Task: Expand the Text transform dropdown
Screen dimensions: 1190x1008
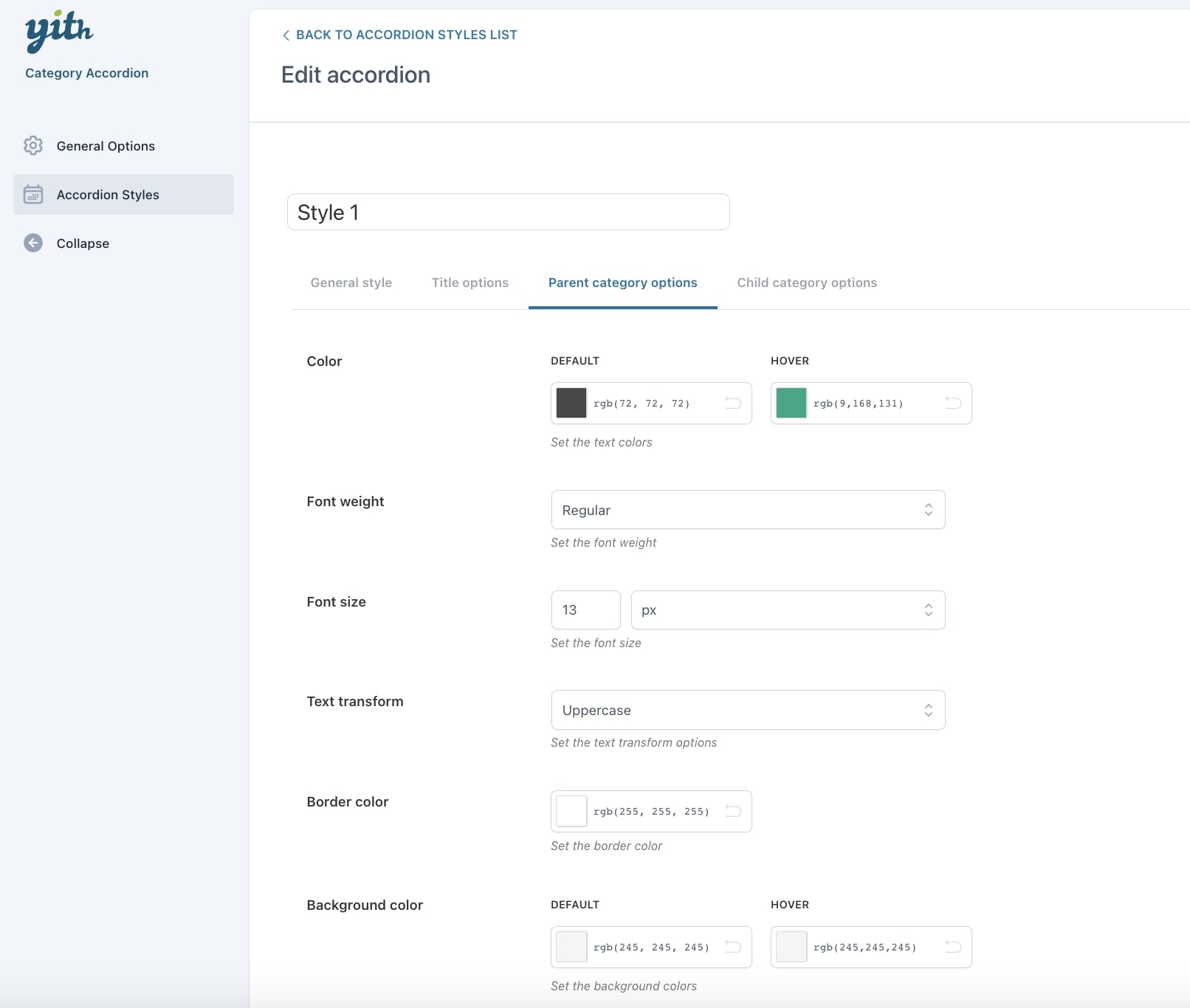Action: point(747,710)
